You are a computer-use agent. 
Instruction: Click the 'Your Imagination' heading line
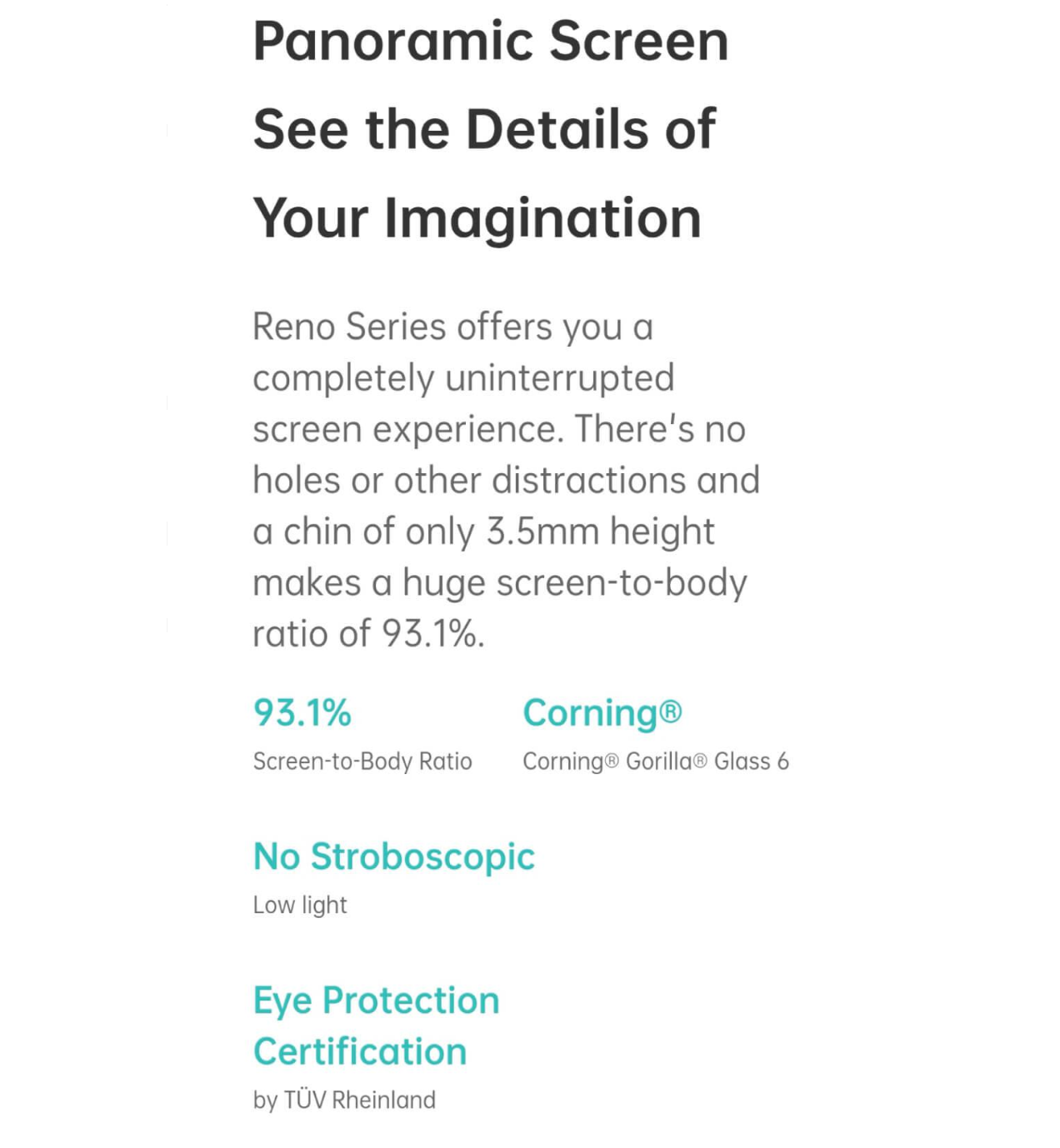(x=477, y=219)
